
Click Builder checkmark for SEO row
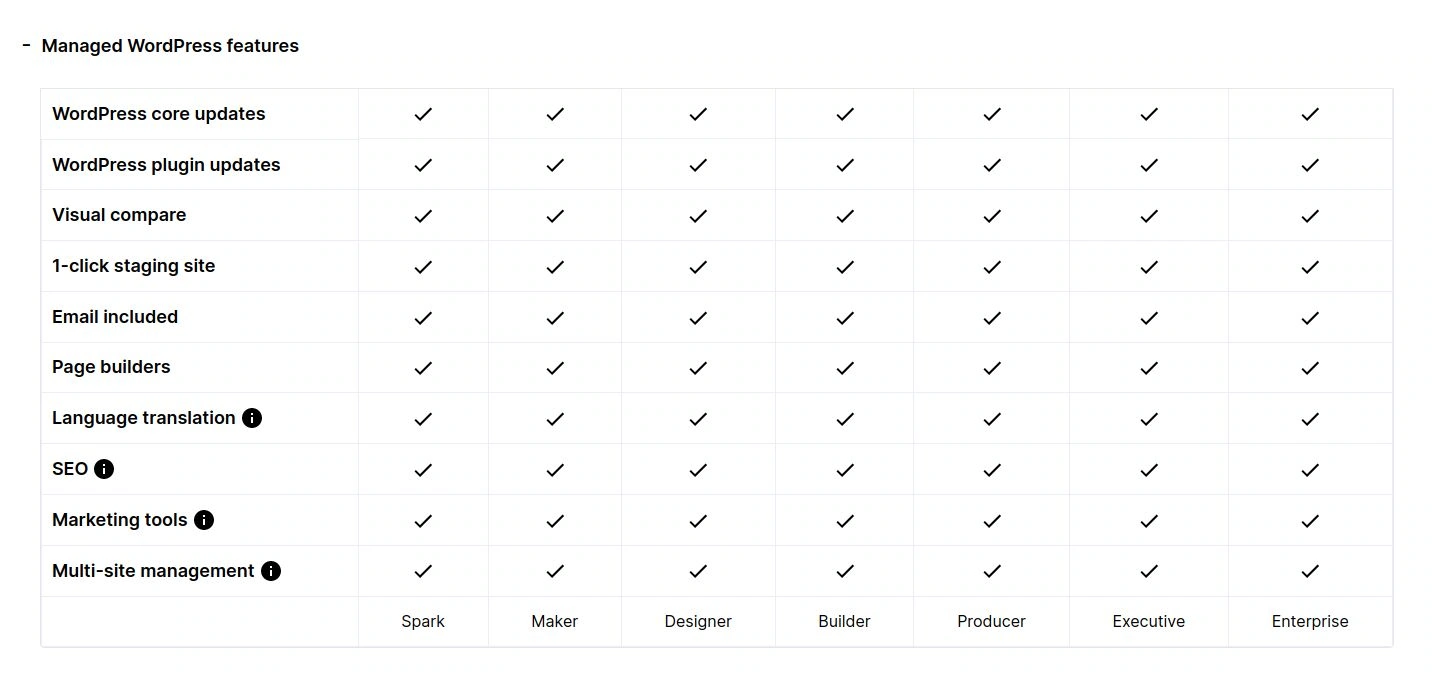845,470
